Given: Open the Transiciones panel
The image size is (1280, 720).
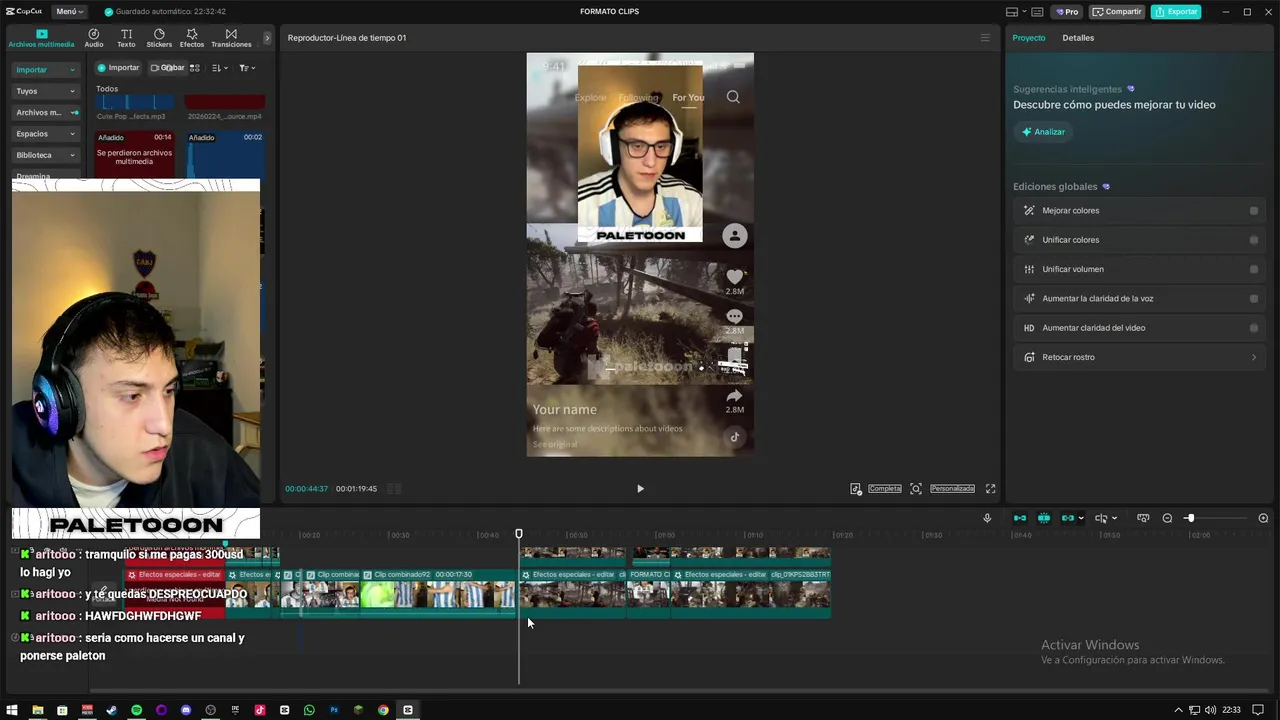Looking at the screenshot, I should pos(231,38).
